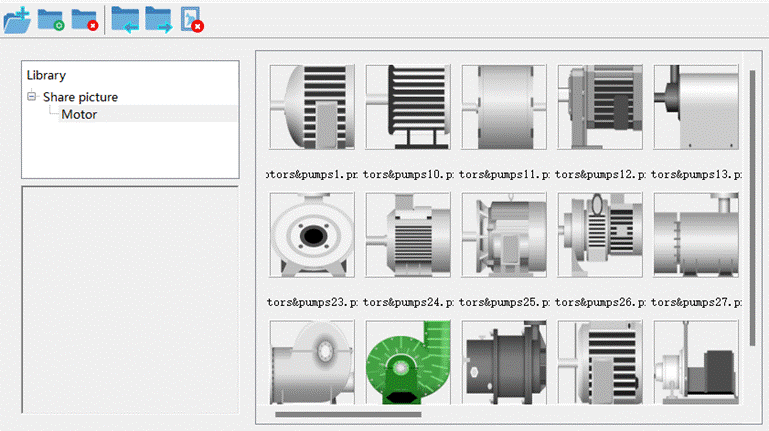Click the open folder with plus icon
The image size is (769, 431).
pos(17,19)
